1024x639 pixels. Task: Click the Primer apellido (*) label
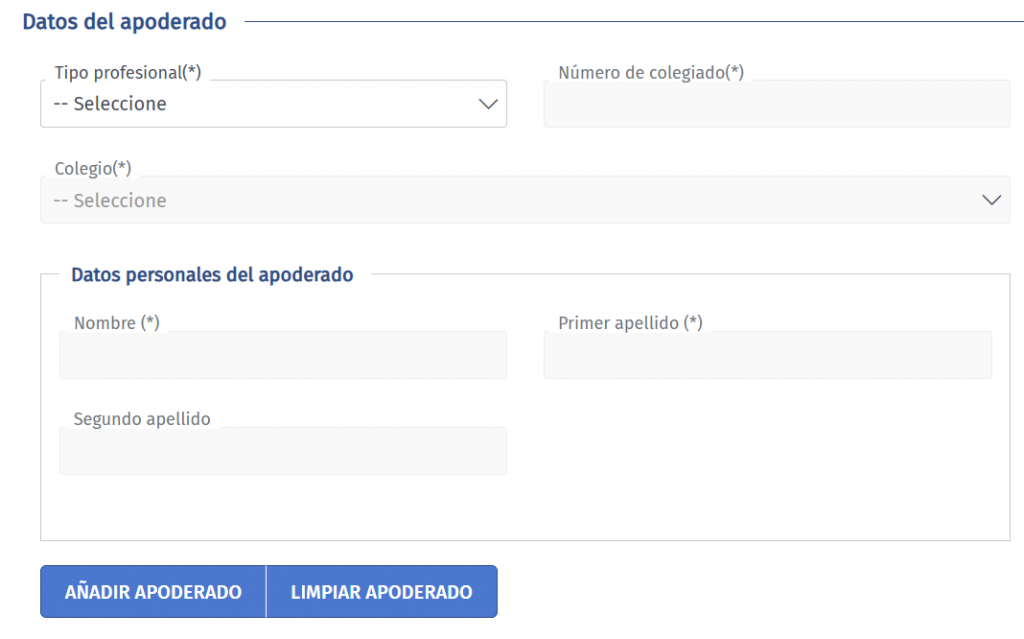click(630, 323)
